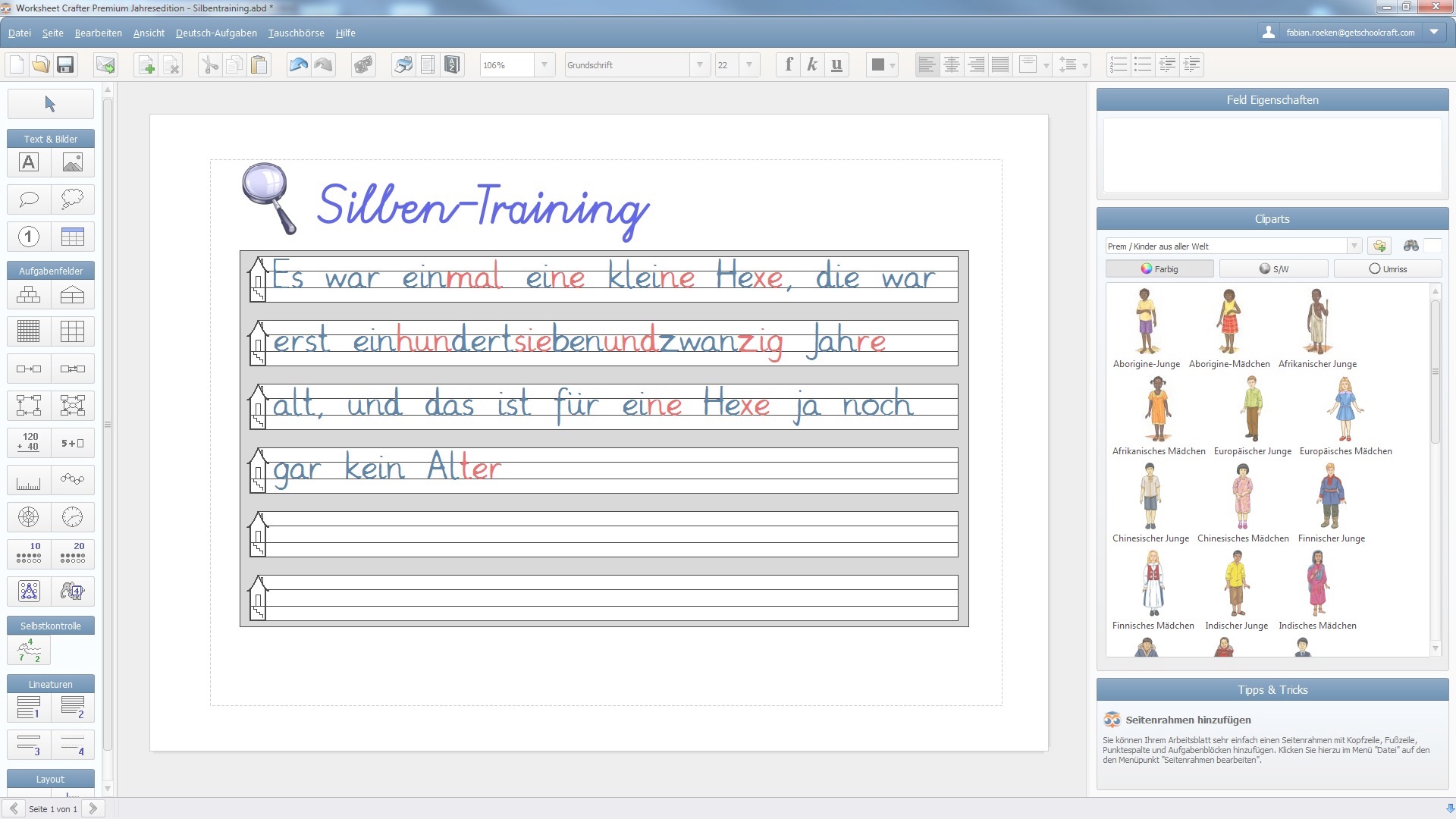Select the arrow pointer tool
Viewport: 1456px width, 819px height.
tap(50, 104)
